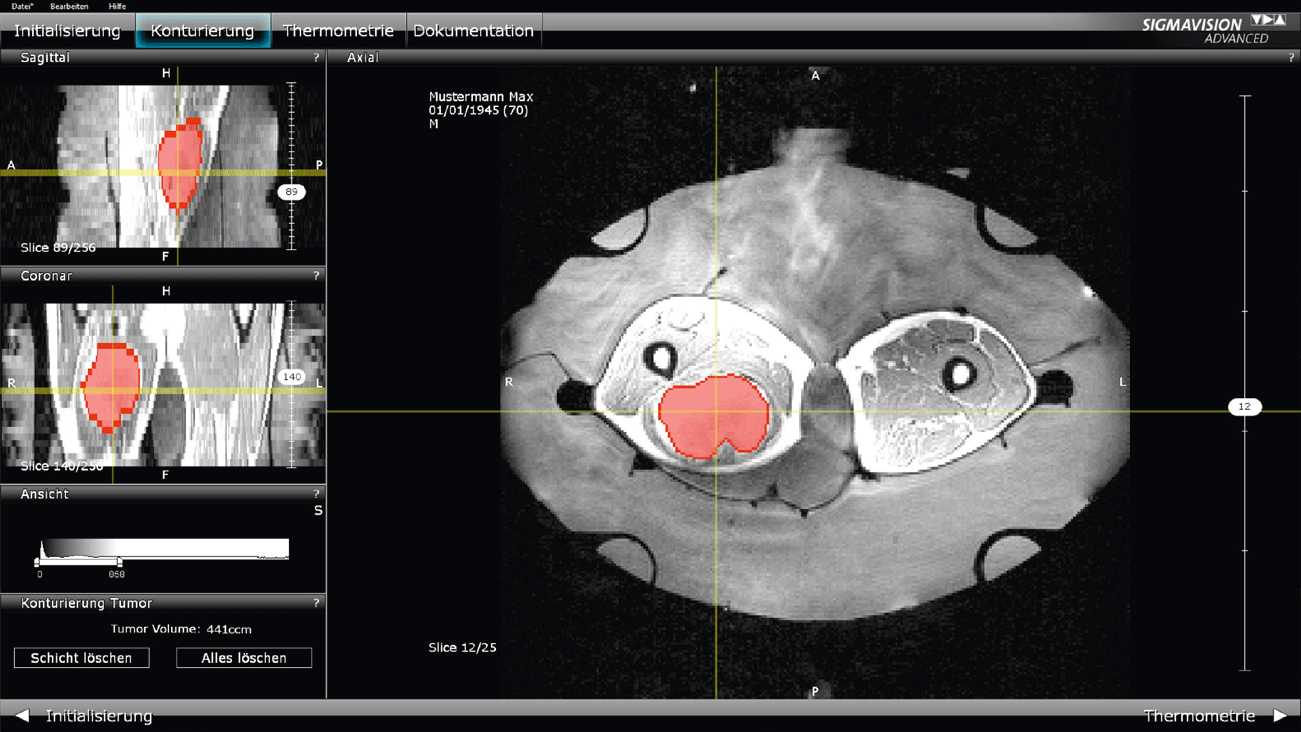
Task: Open help for the Sagittal panel
Action: pos(316,58)
